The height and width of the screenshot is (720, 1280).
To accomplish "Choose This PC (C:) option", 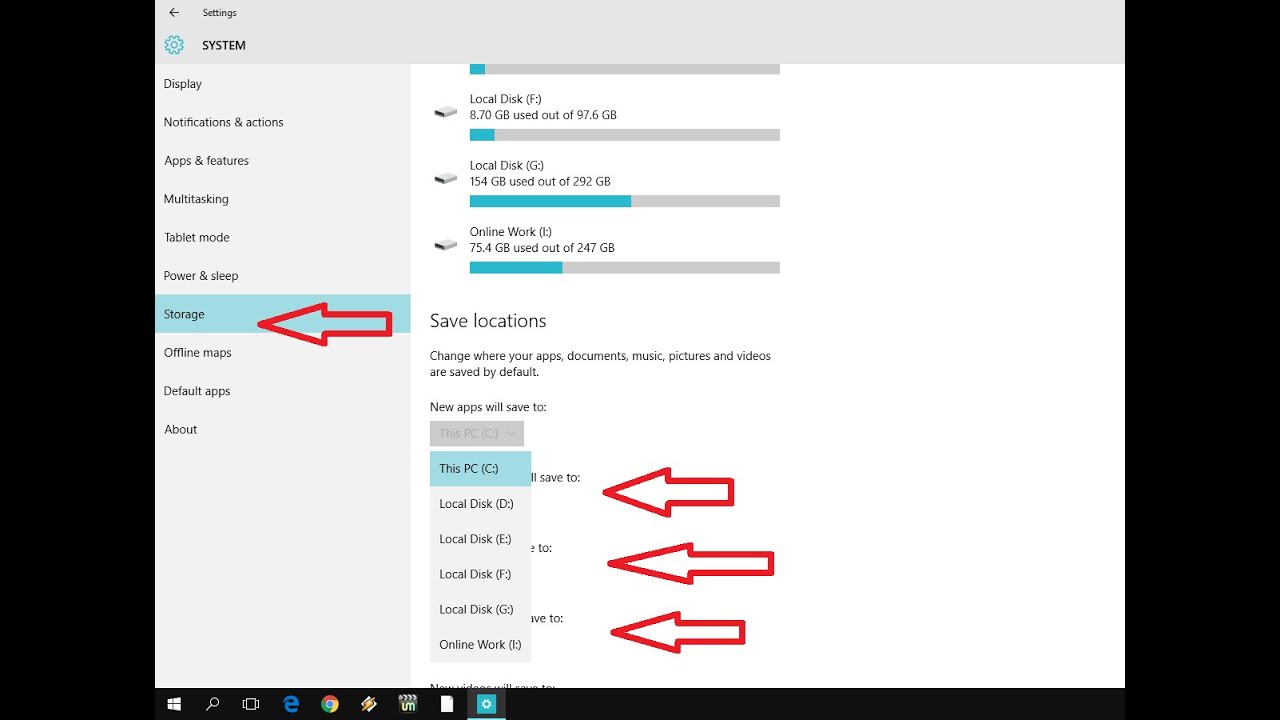I will click(x=480, y=469).
